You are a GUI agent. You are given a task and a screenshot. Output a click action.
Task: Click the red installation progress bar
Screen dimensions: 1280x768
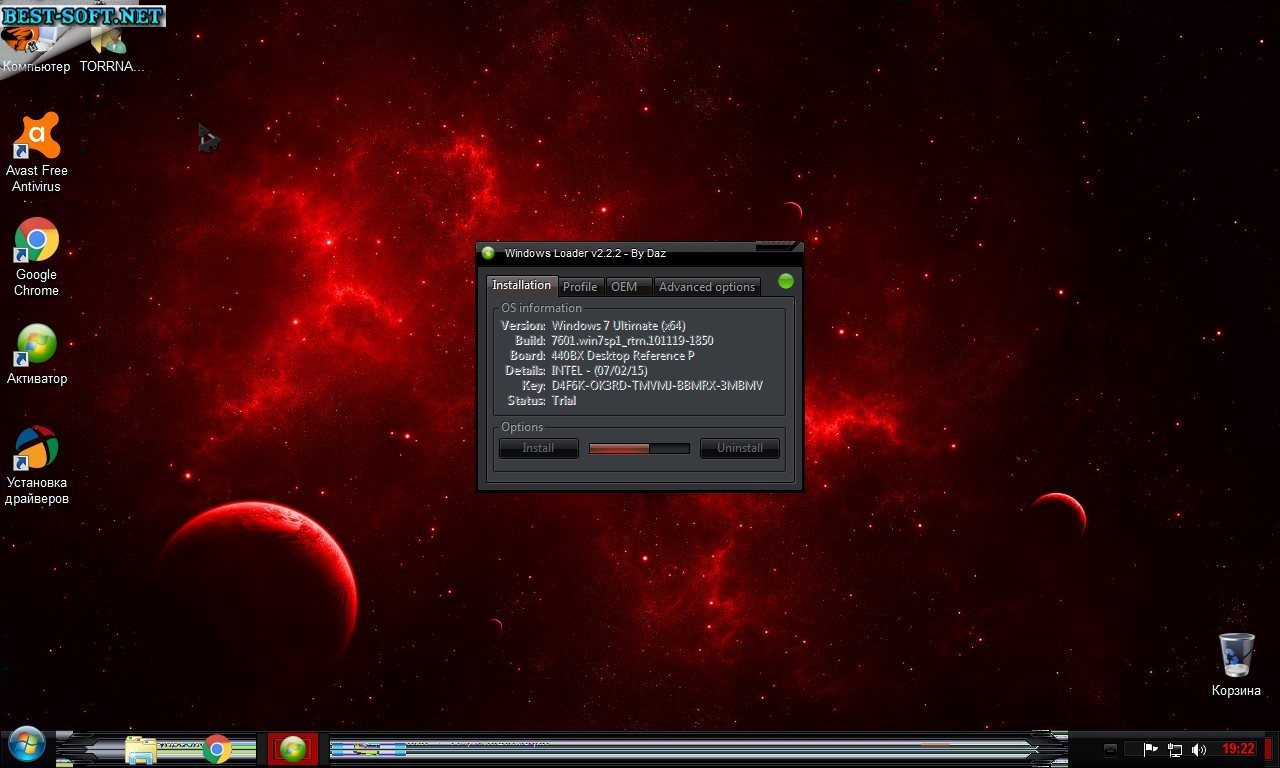639,448
